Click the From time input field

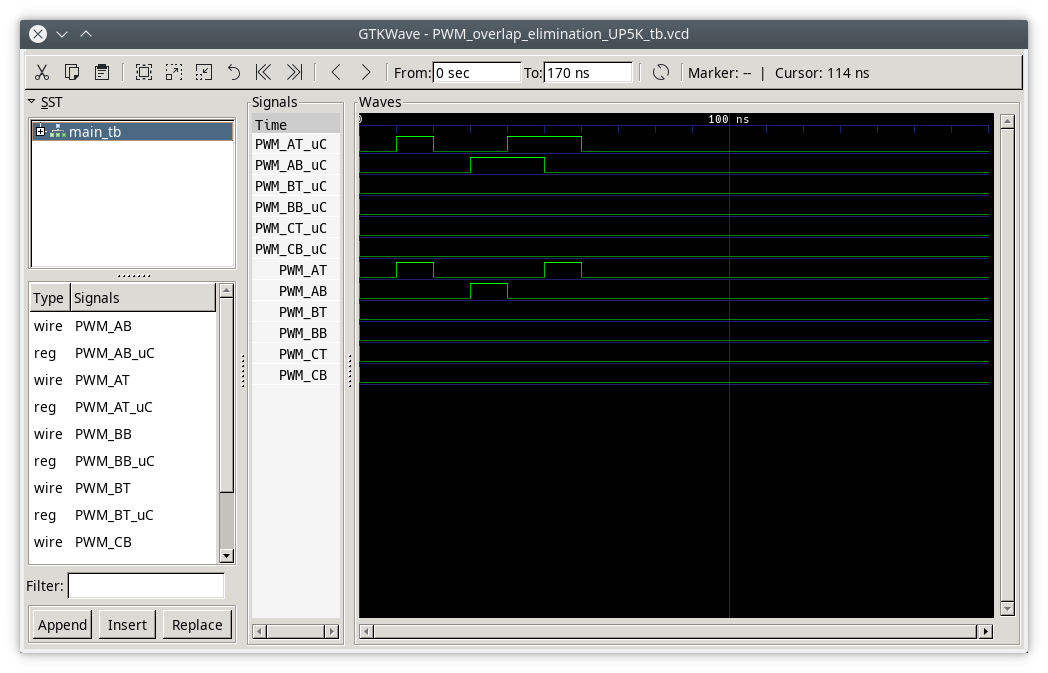point(477,72)
